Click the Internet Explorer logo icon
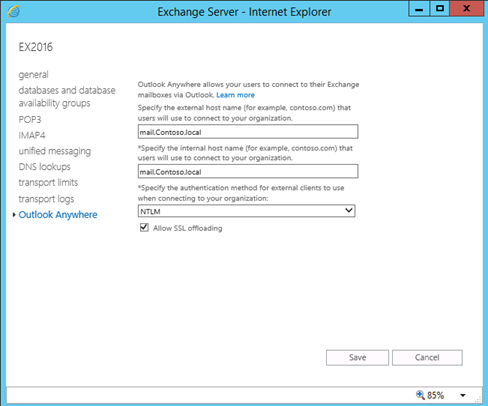The image size is (488, 406). [x=14, y=12]
